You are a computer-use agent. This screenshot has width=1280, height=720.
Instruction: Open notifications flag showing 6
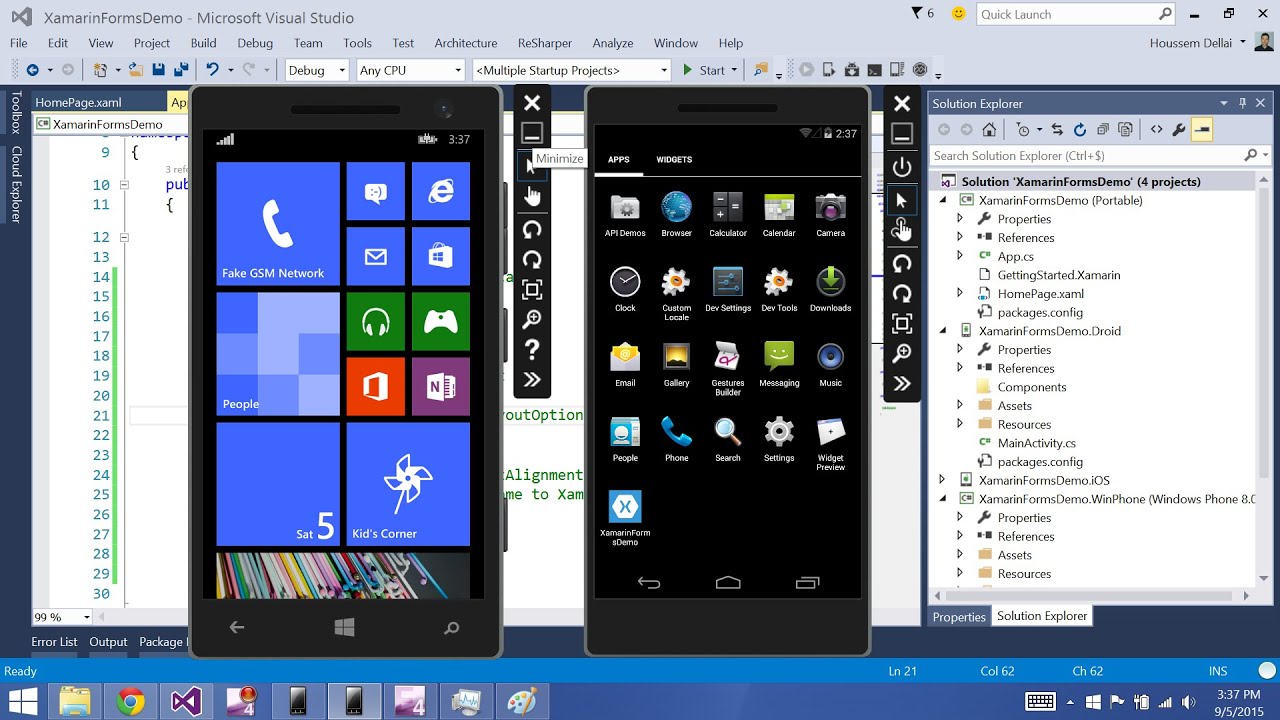click(923, 13)
